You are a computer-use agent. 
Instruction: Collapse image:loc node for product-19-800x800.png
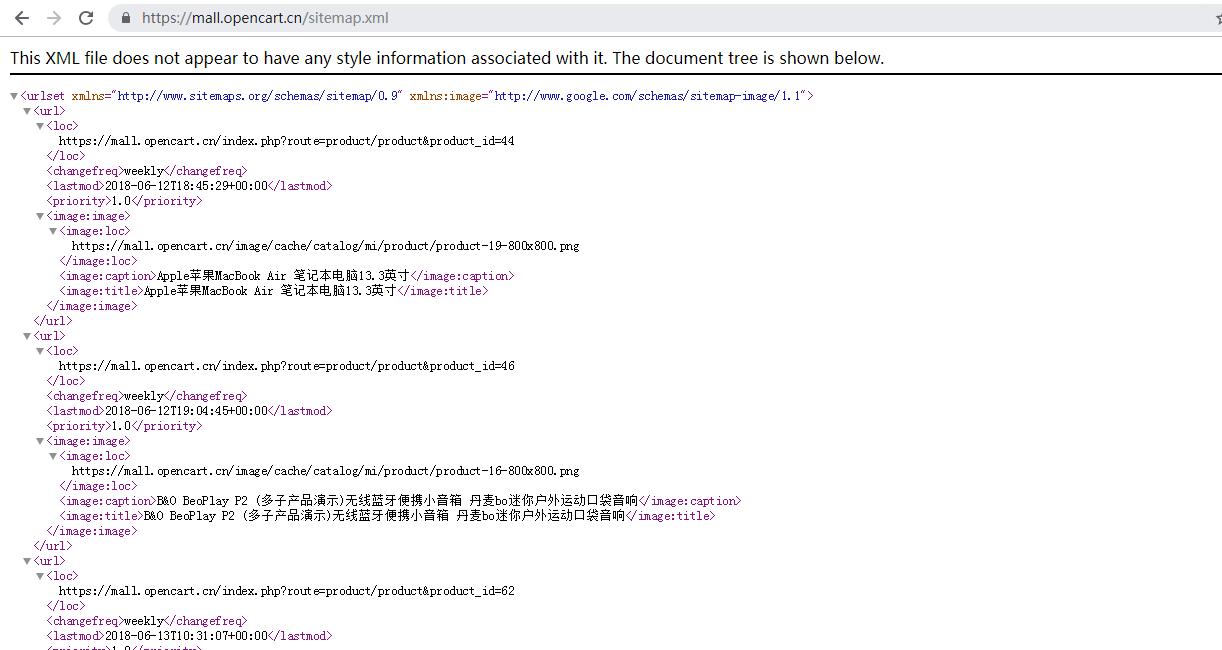(x=53, y=231)
